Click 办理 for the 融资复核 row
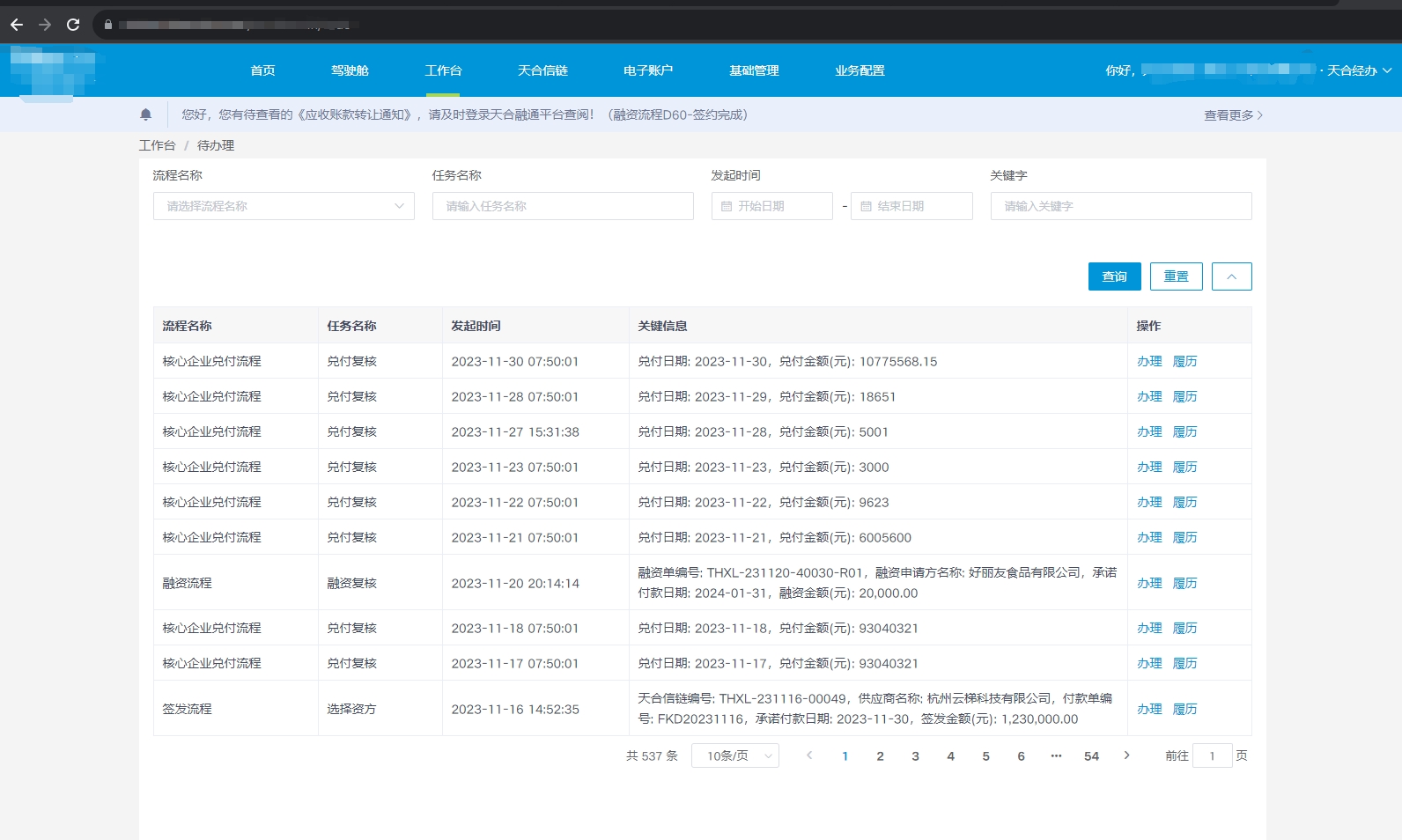Image resolution: width=1402 pixels, height=840 pixels. [x=1149, y=583]
